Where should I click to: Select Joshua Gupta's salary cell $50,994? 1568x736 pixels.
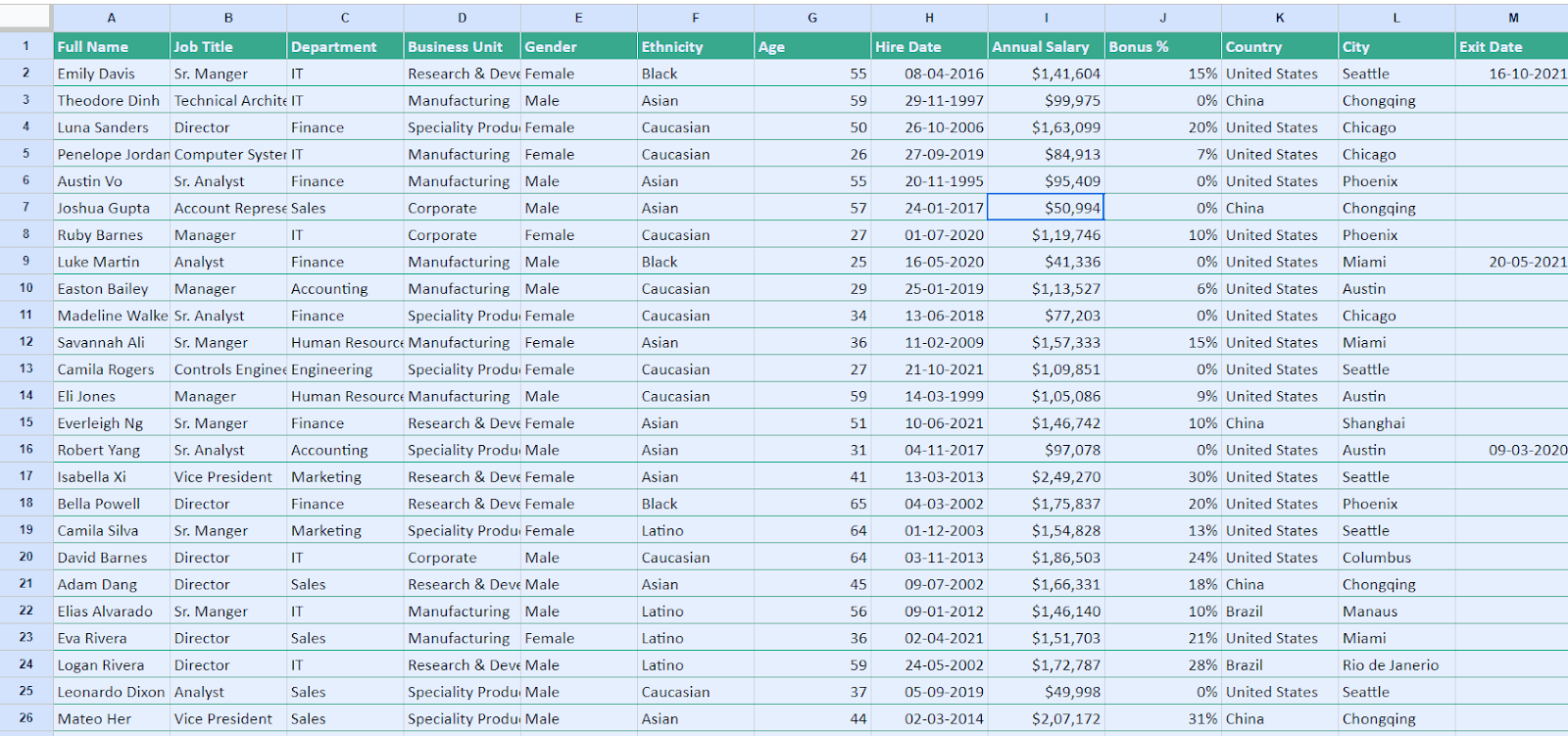[x=1046, y=208]
